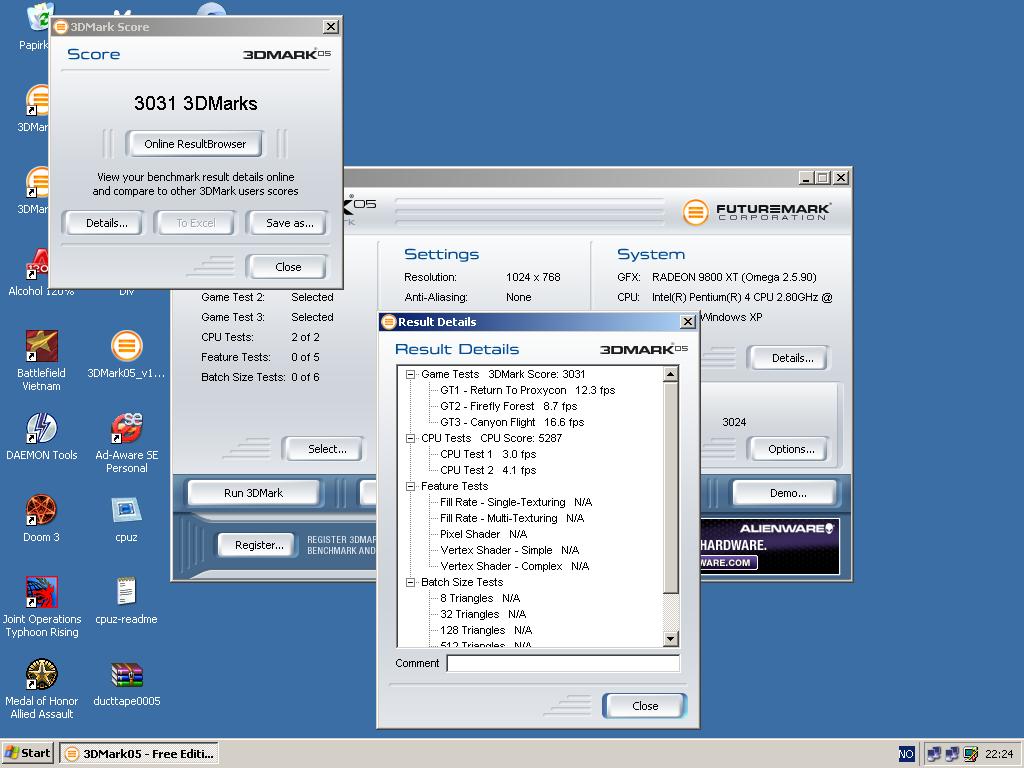
Task: Select Fill Rate - Single-Texturing row
Action: point(516,502)
